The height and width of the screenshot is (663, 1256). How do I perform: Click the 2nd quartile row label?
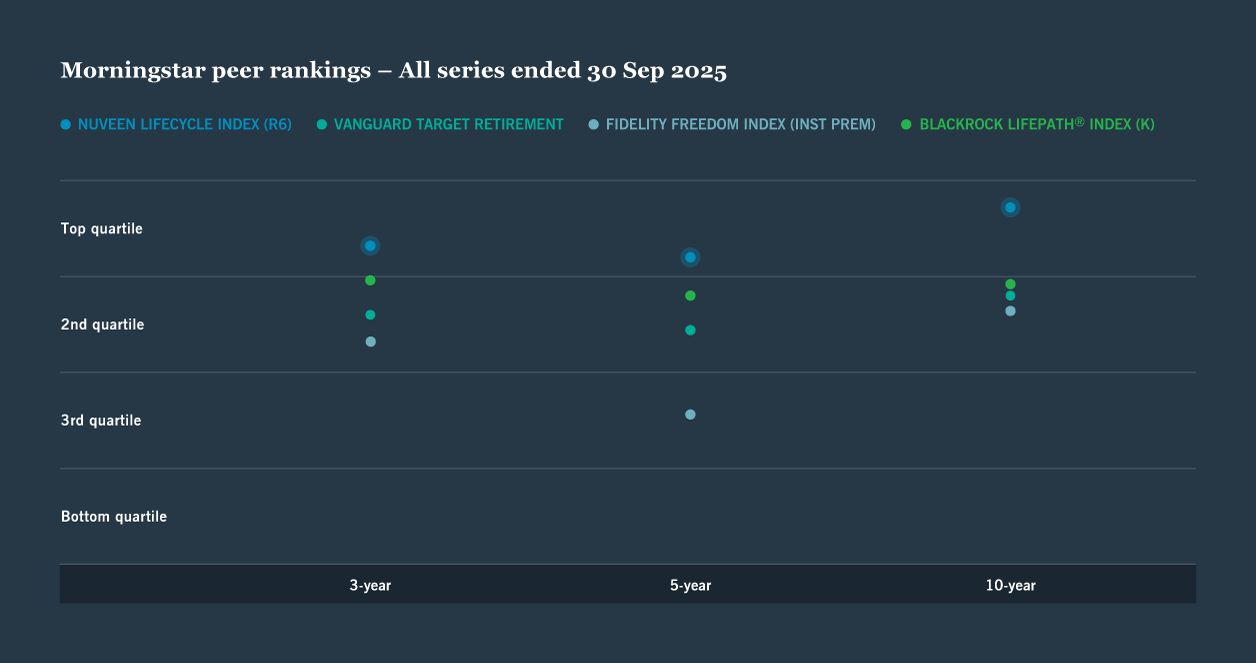[x=102, y=324]
